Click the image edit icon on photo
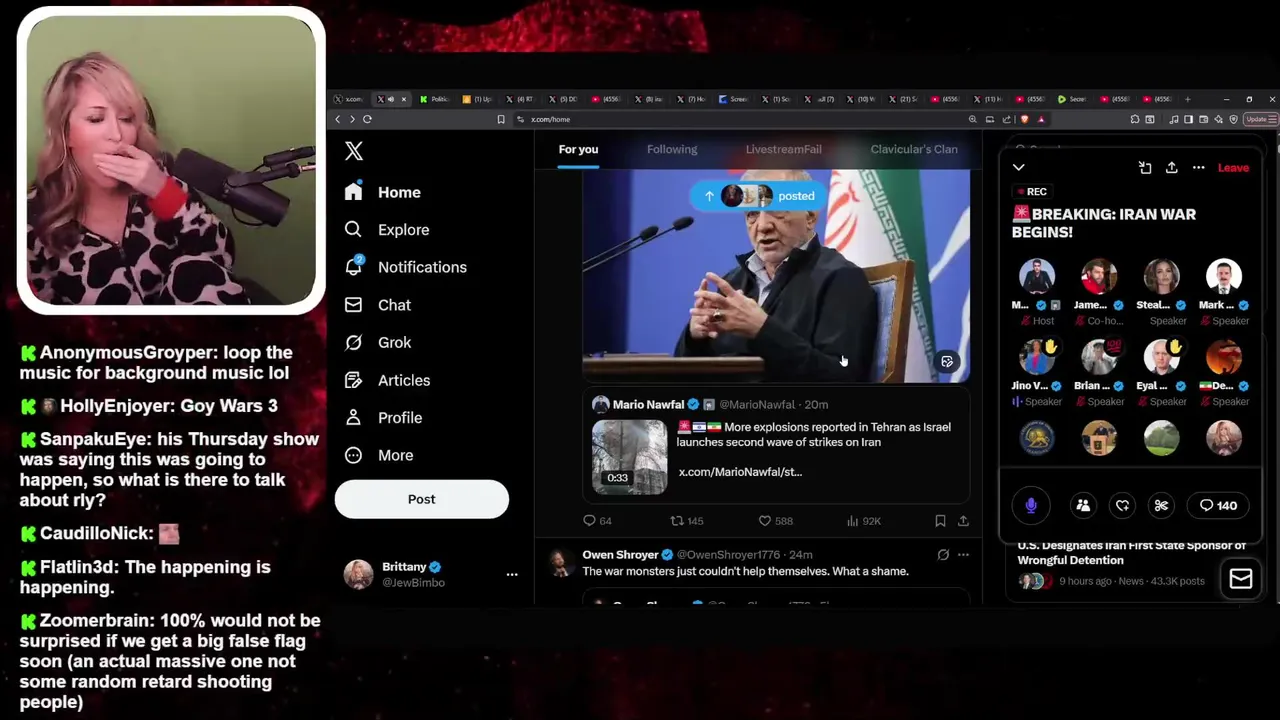1280x720 pixels. click(947, 361)
